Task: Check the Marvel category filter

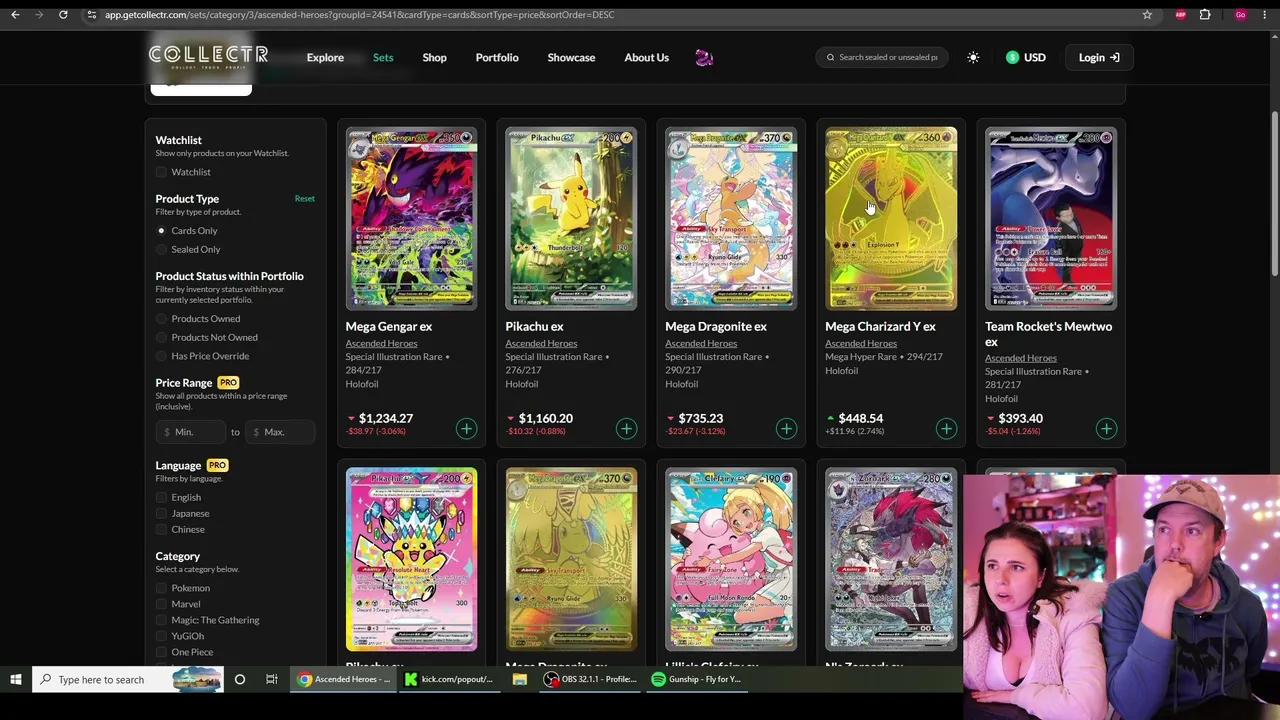Action: [161, 604]
